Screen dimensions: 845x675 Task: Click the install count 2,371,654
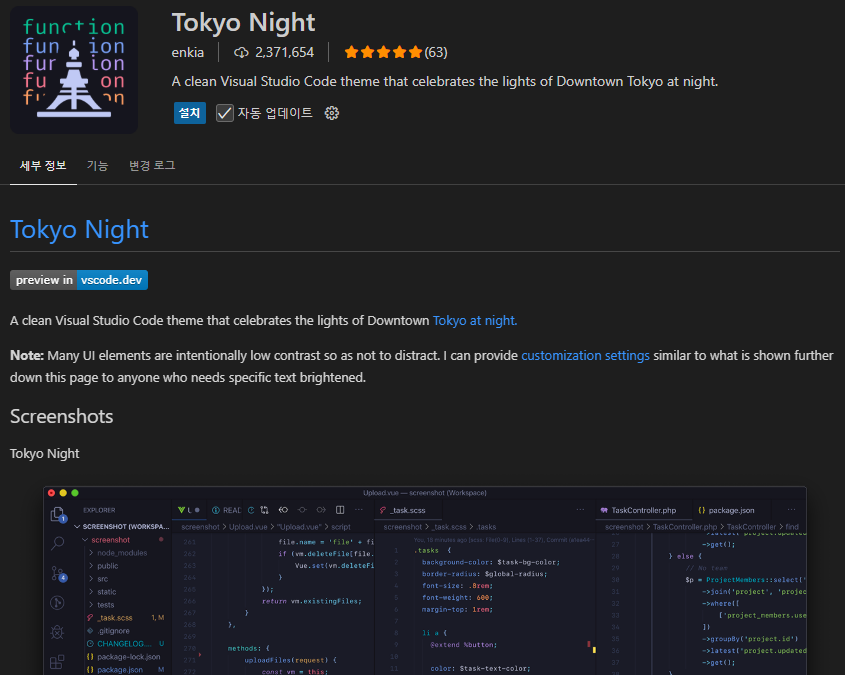click(x=284, y=52)
